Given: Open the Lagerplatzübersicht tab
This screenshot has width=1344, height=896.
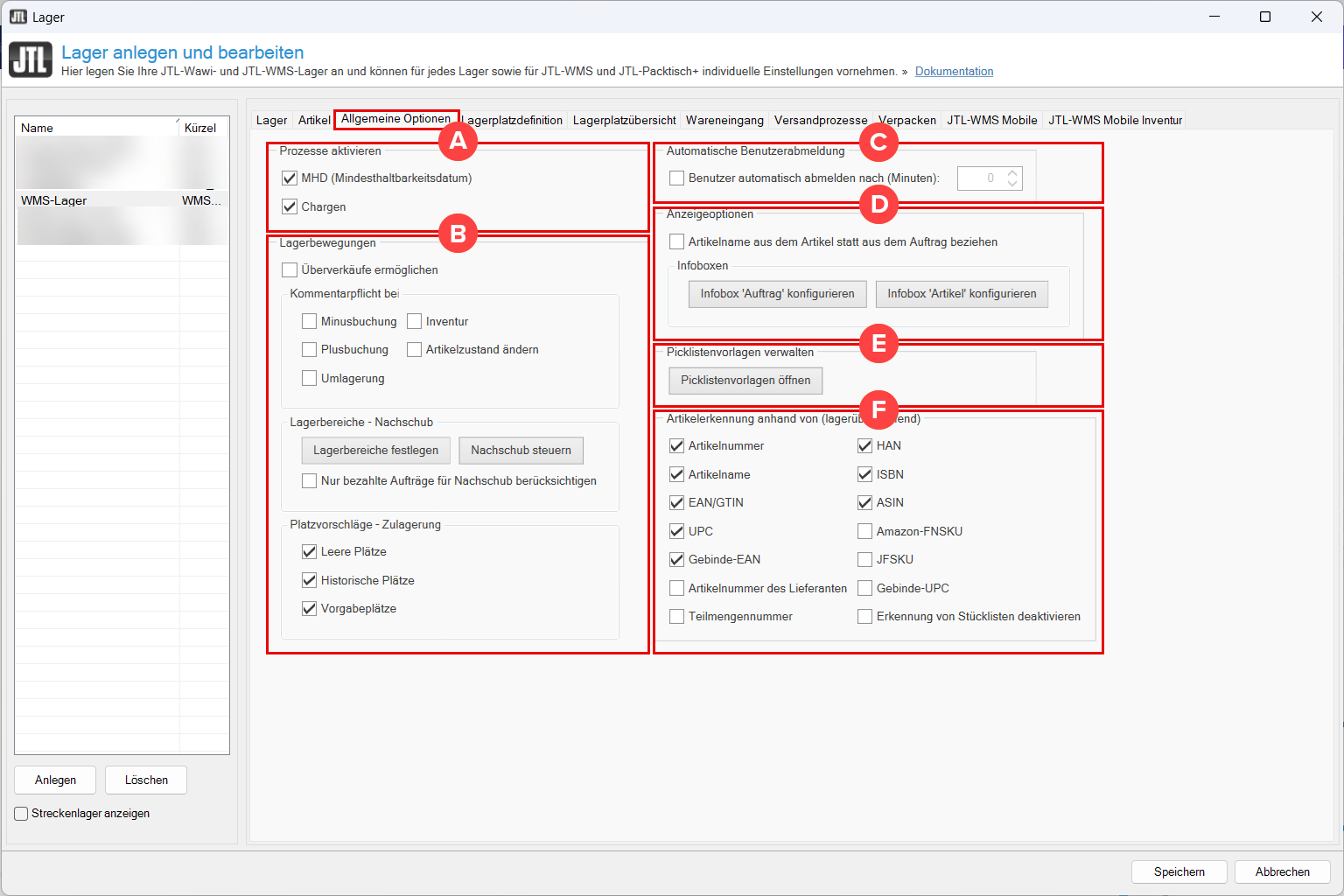Looking at the screenshot, I should pyautogui.click(x=625, y=121).
